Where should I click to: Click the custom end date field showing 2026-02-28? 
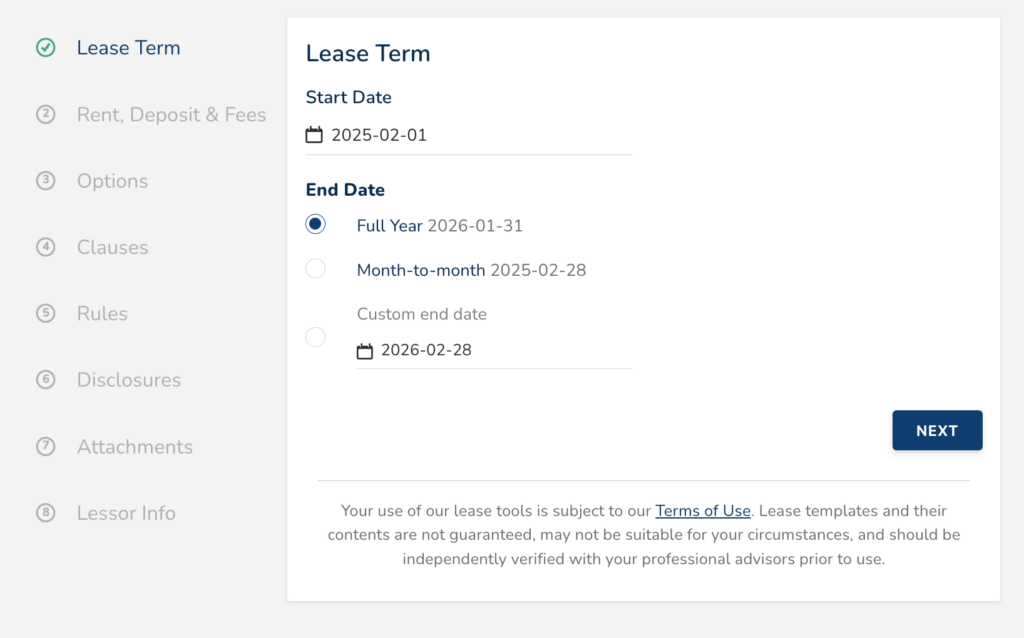[440, 349]
